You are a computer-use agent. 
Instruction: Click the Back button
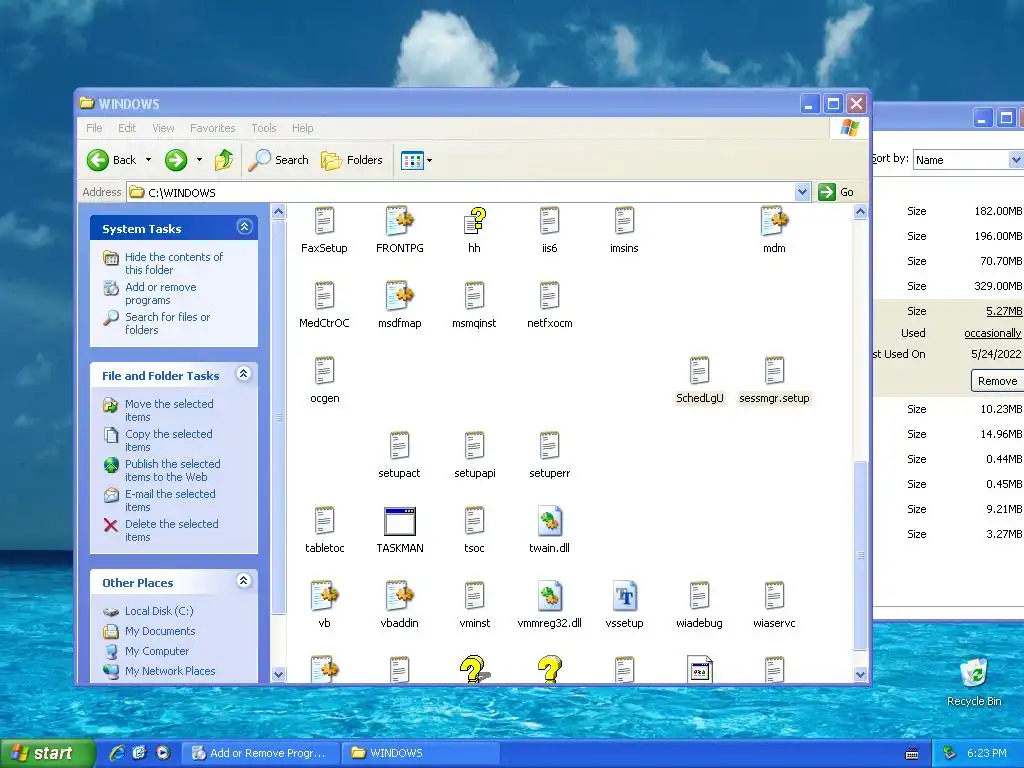click(112, 160)
